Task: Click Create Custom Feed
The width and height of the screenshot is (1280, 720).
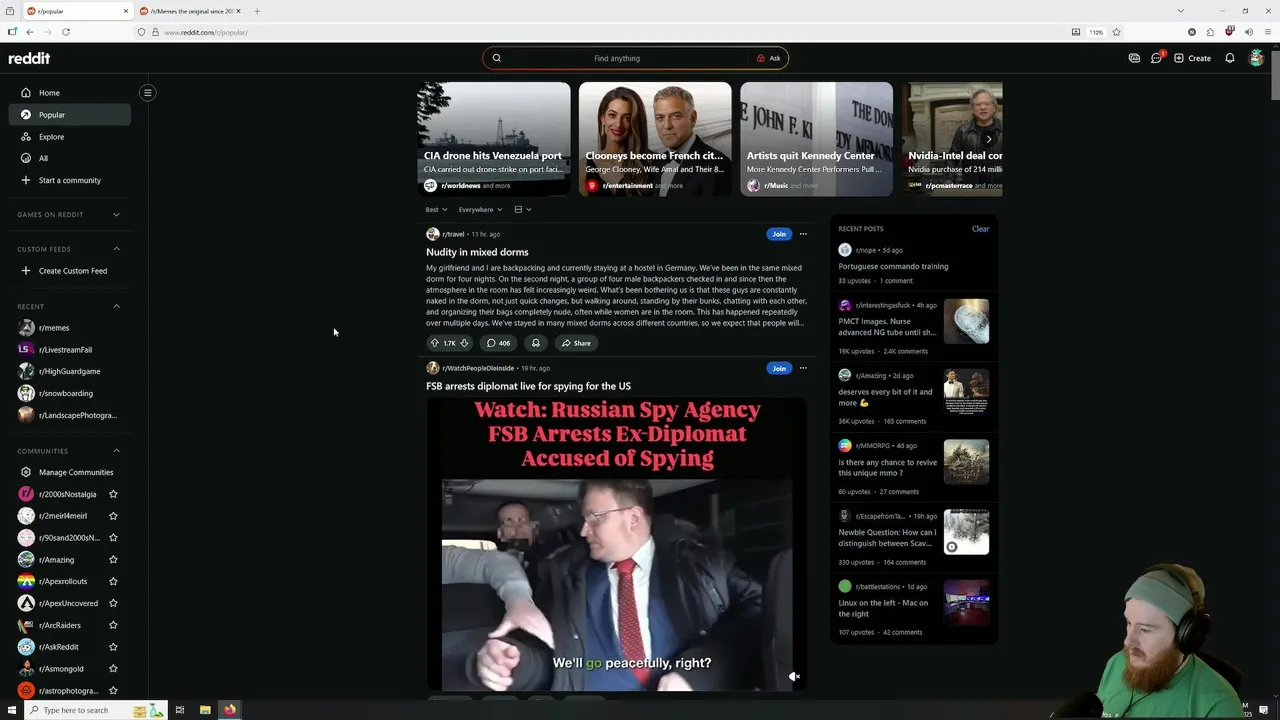Action: 70,271
